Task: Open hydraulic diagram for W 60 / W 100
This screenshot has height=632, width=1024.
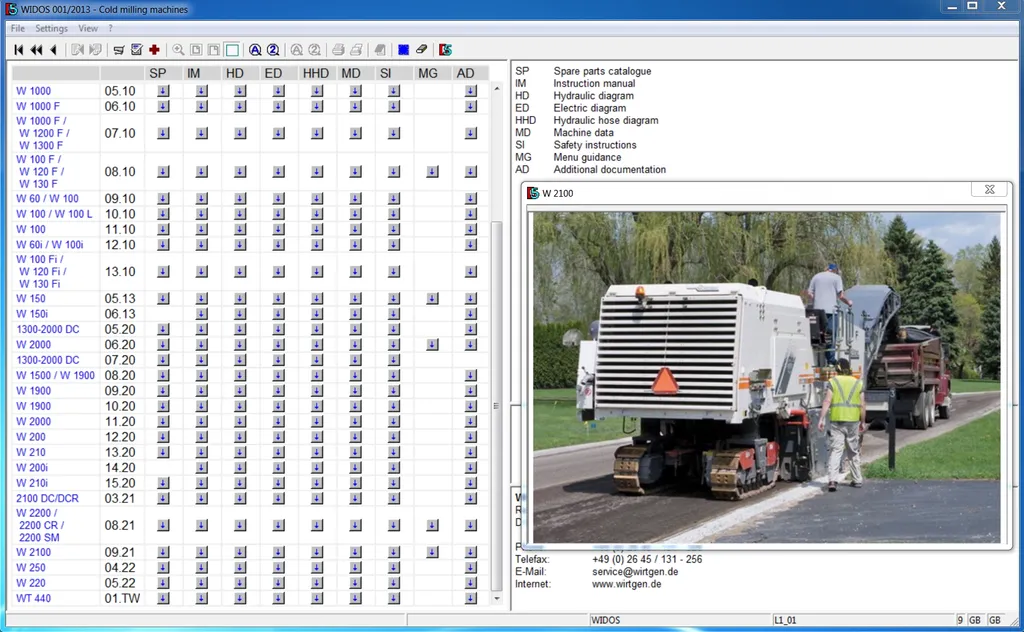Action: pyautogui.click(x=240, y=198)
